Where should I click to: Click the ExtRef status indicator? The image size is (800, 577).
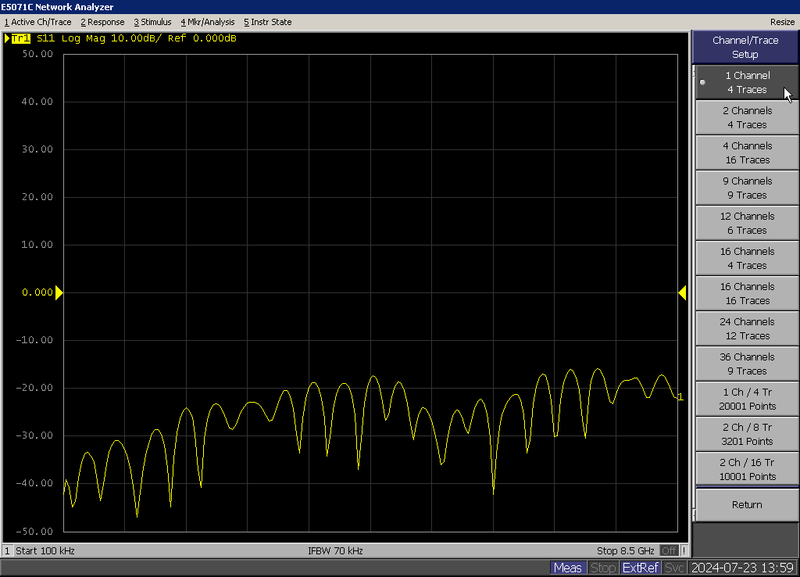[x=640, y=568]
